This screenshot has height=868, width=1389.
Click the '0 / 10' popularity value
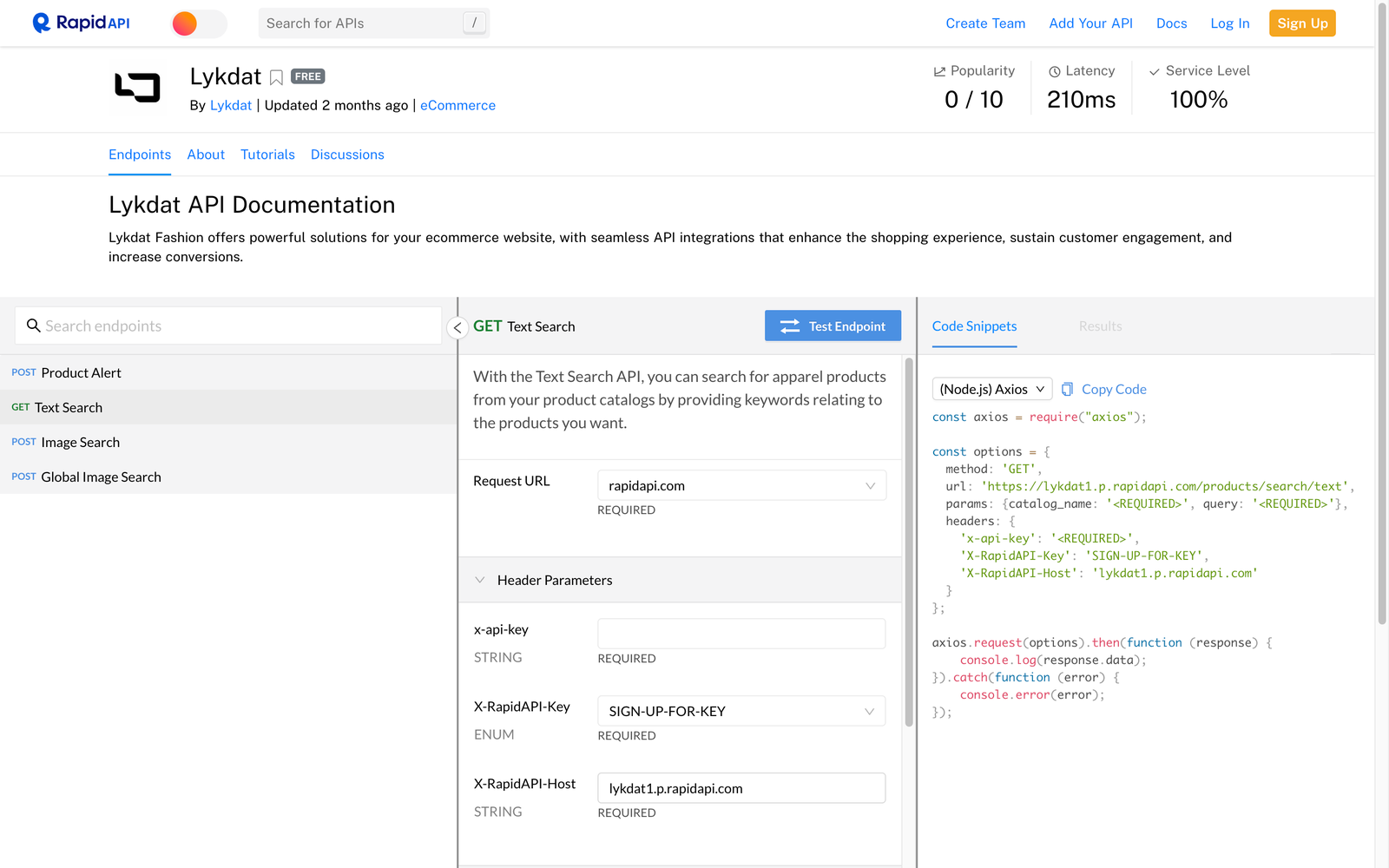[x=973, y=100]
